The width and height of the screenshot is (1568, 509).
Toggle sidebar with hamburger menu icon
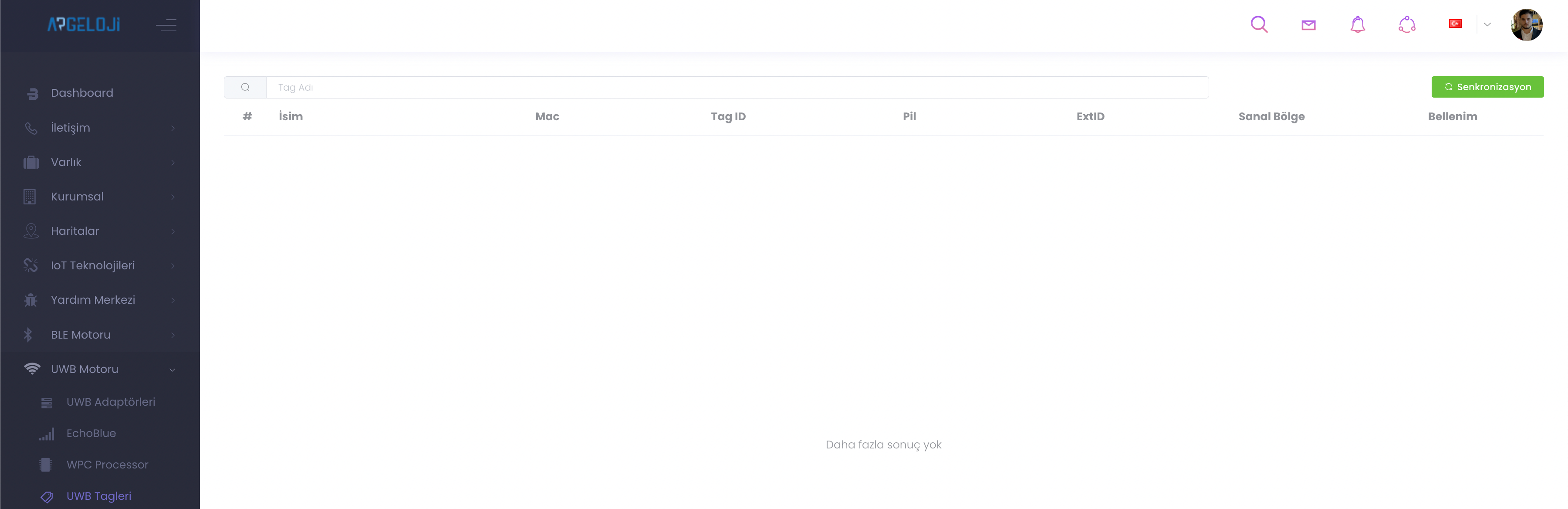click(166, 25)
